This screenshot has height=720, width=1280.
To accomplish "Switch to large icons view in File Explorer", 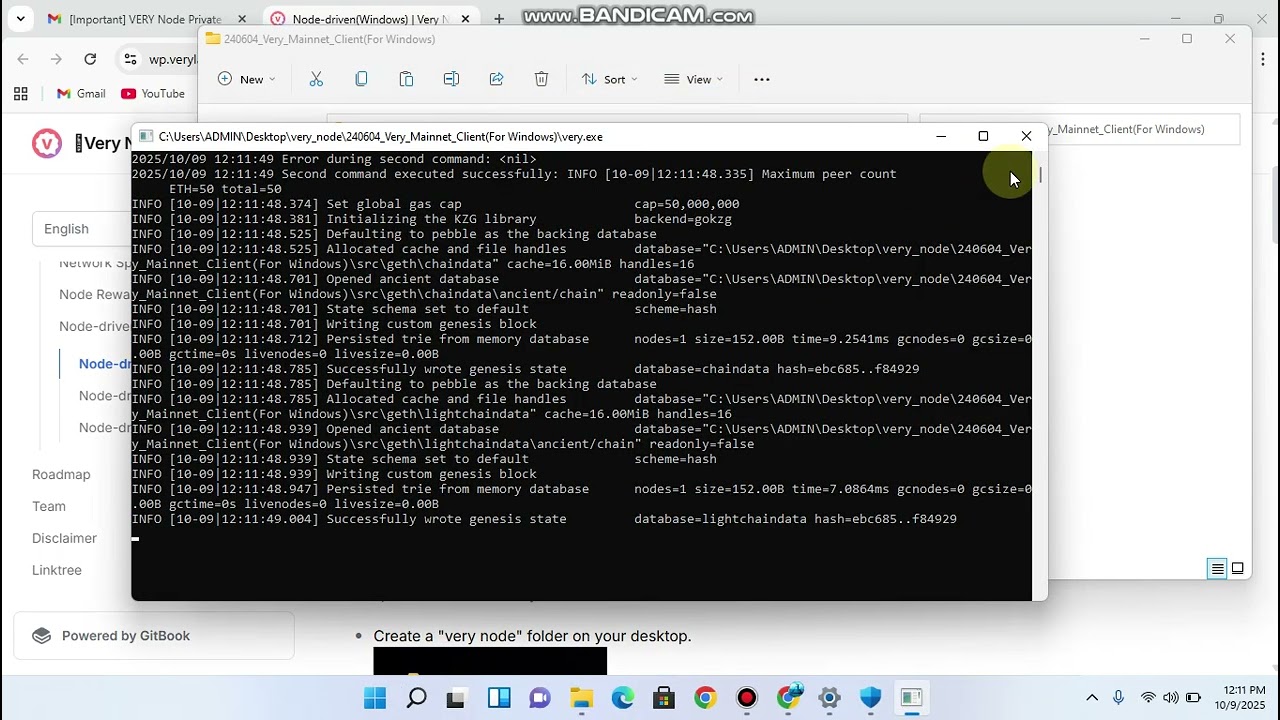I will point(1237,568).
